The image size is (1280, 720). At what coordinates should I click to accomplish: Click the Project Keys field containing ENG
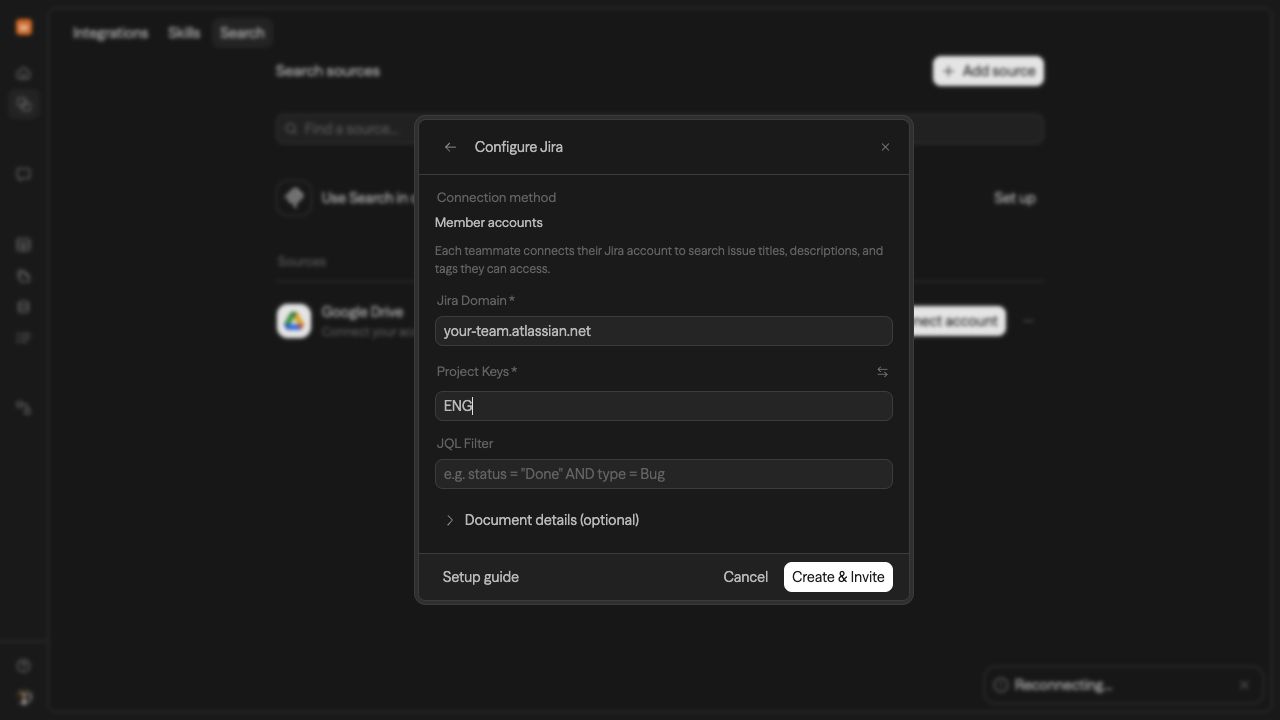pyautogui.click(x=663, y=406)
